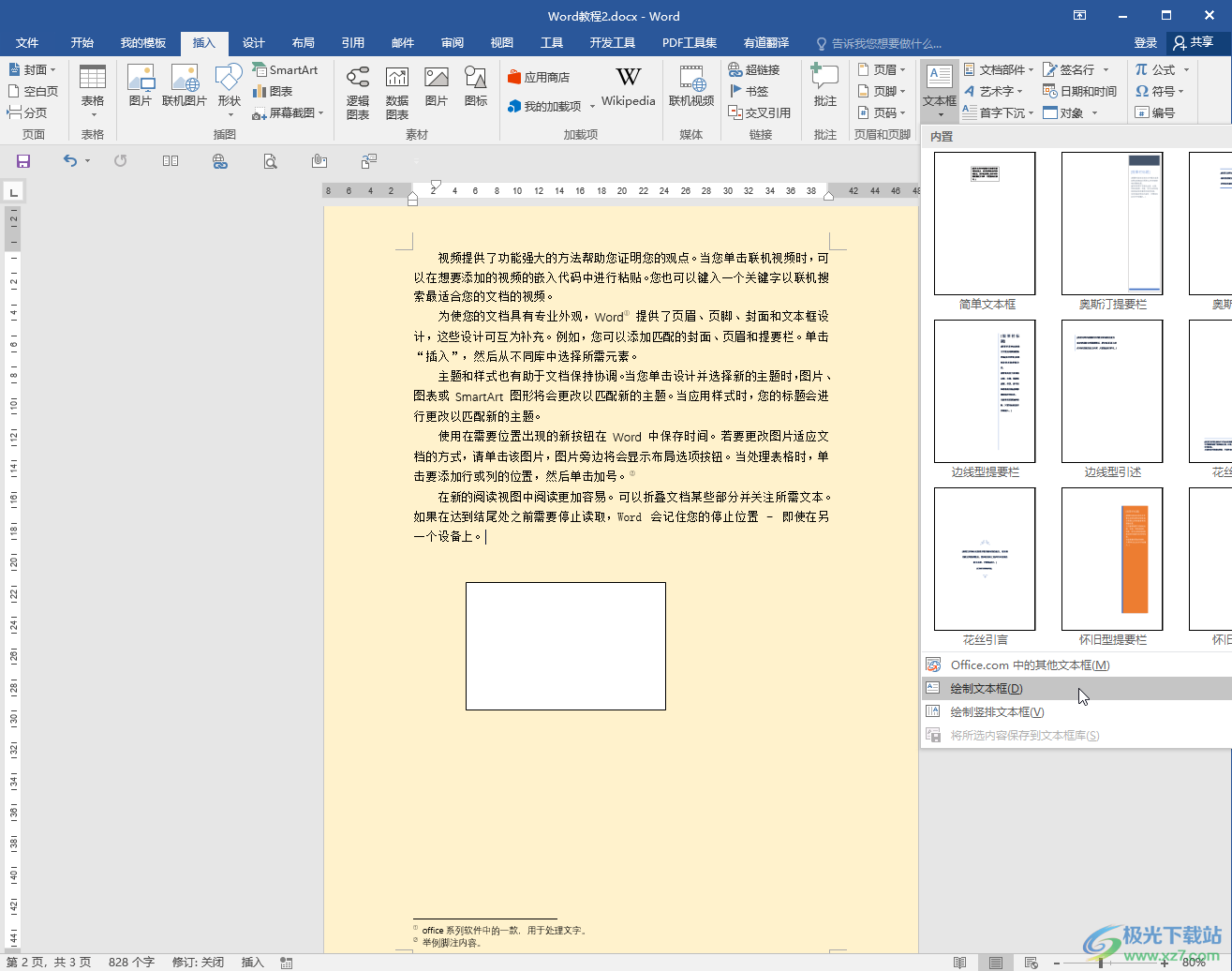Open the 文件 File tab
The image size is (1232, 971).
pos(27,43)
